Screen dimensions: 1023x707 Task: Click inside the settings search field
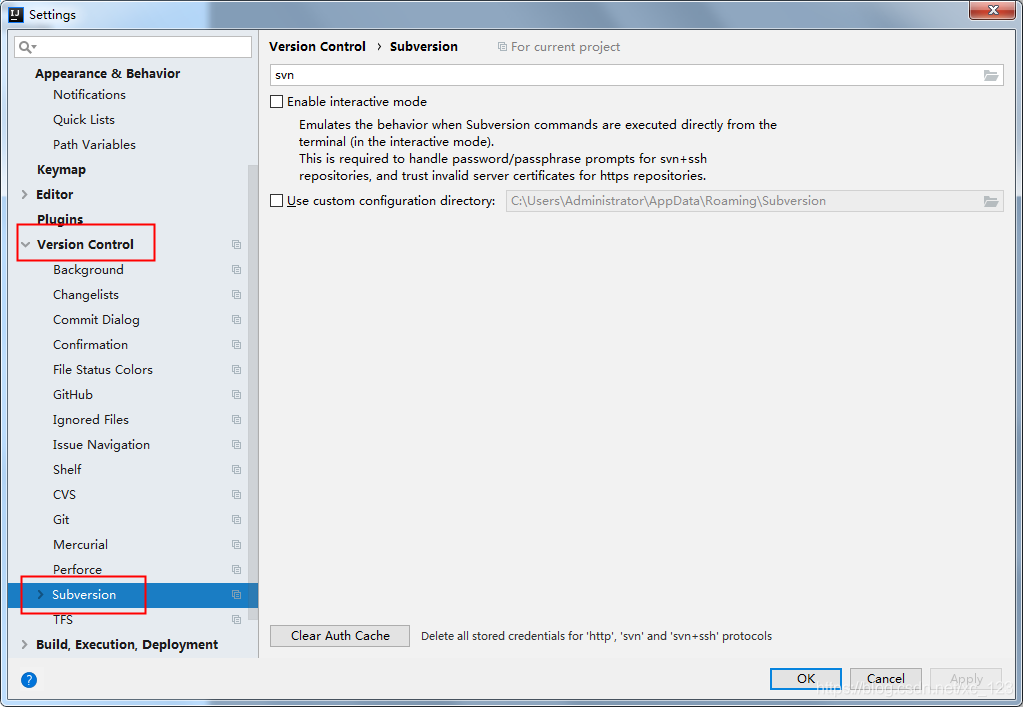(130, 46)
